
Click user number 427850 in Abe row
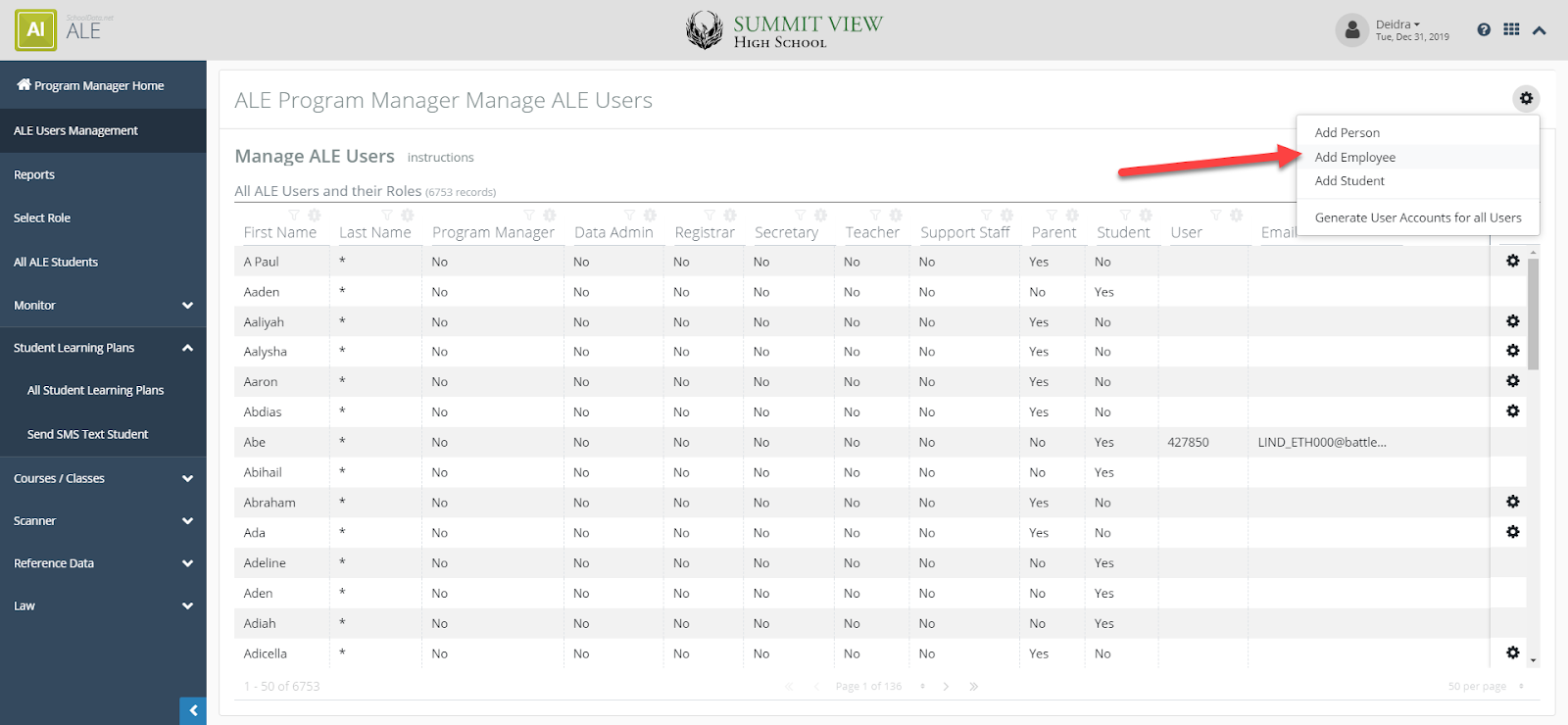(x=1188, y=442)
